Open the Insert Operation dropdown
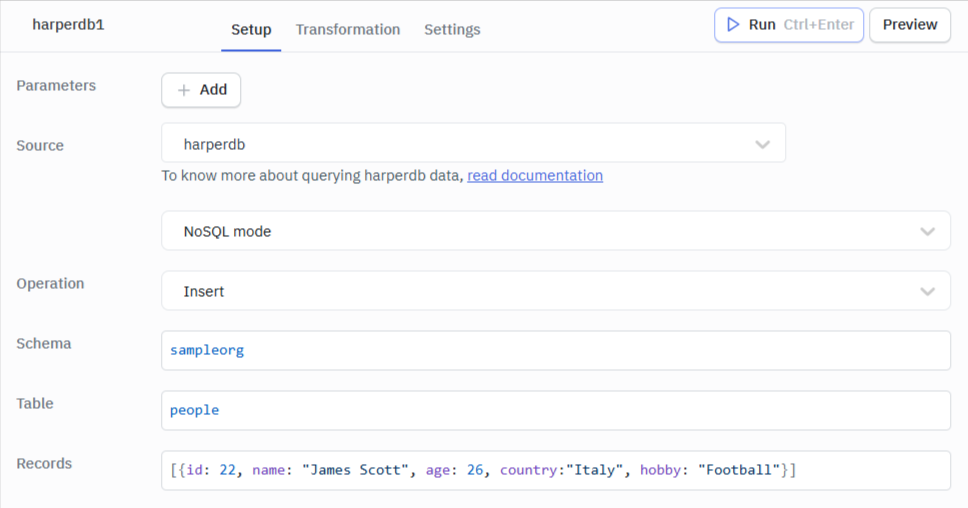The image size is (968, 508). (556, 291)
